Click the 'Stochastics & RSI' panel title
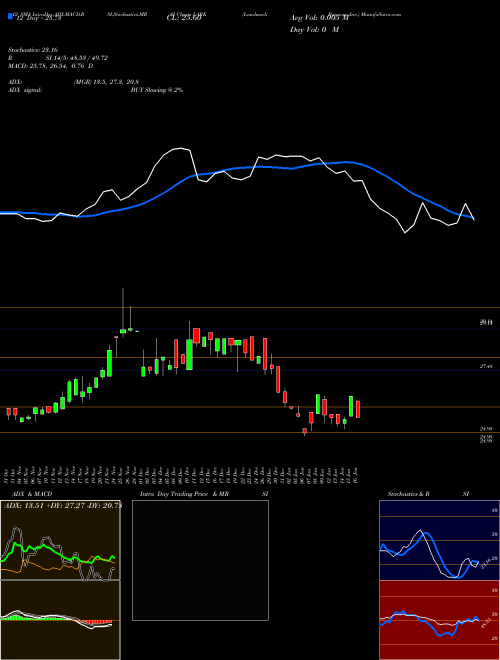The width and height of the screenshot is (500, 660). 428,494
